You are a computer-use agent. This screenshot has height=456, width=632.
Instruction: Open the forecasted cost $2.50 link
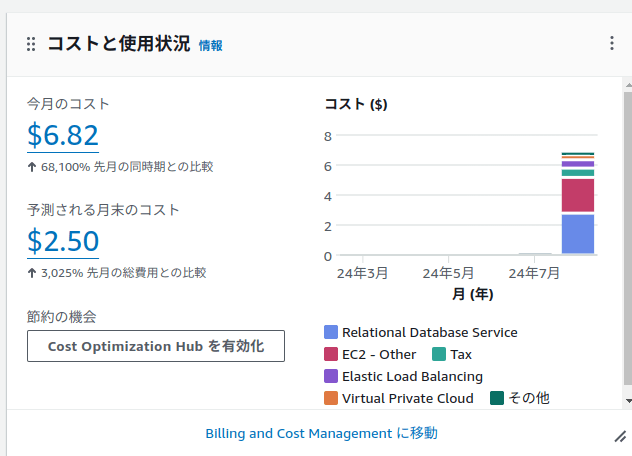[63, 242]
